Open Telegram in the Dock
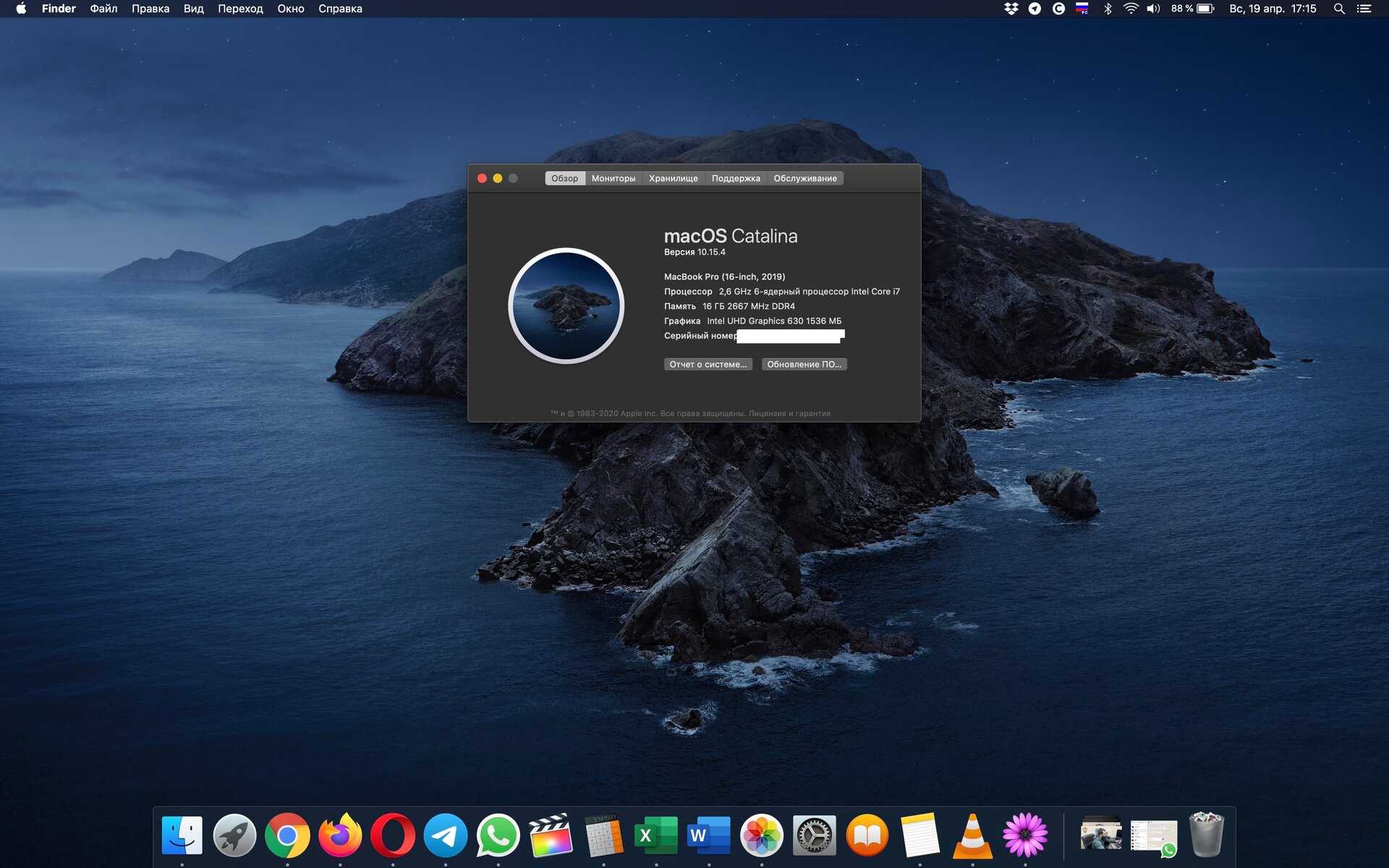The image size is (1389, 868). tap(445, 835)
